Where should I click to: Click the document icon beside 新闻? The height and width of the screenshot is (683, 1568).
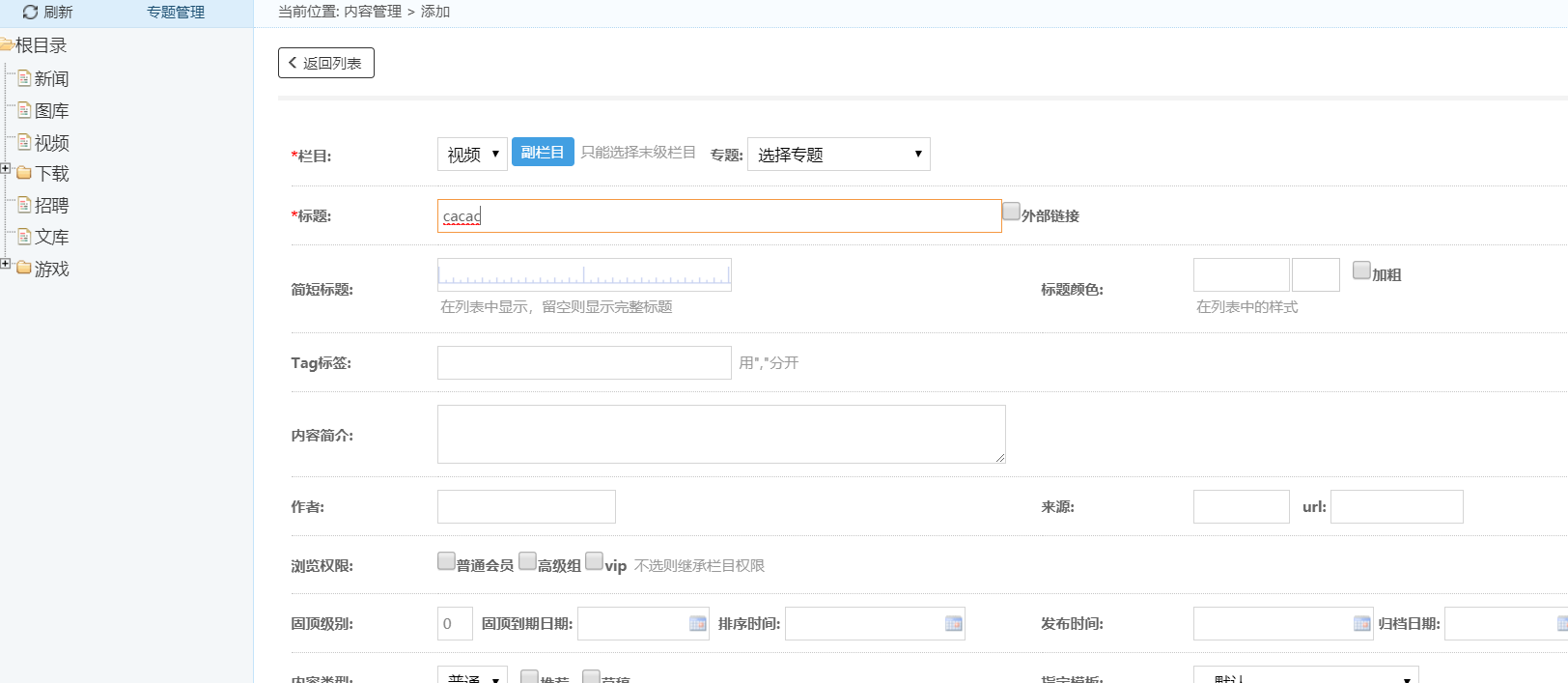(25, 78)
